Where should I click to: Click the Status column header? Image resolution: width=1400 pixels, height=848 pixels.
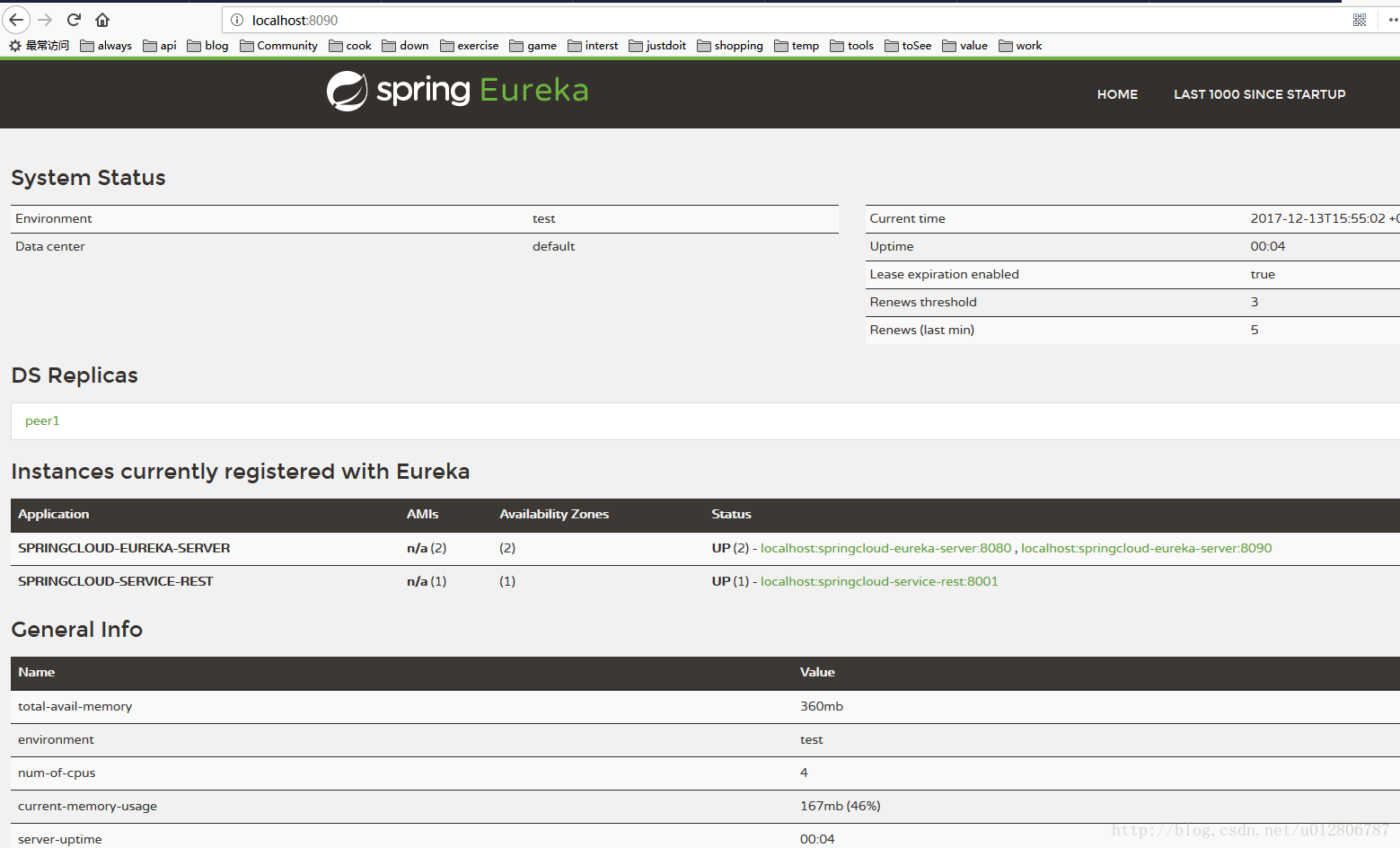tap(732, 514)
